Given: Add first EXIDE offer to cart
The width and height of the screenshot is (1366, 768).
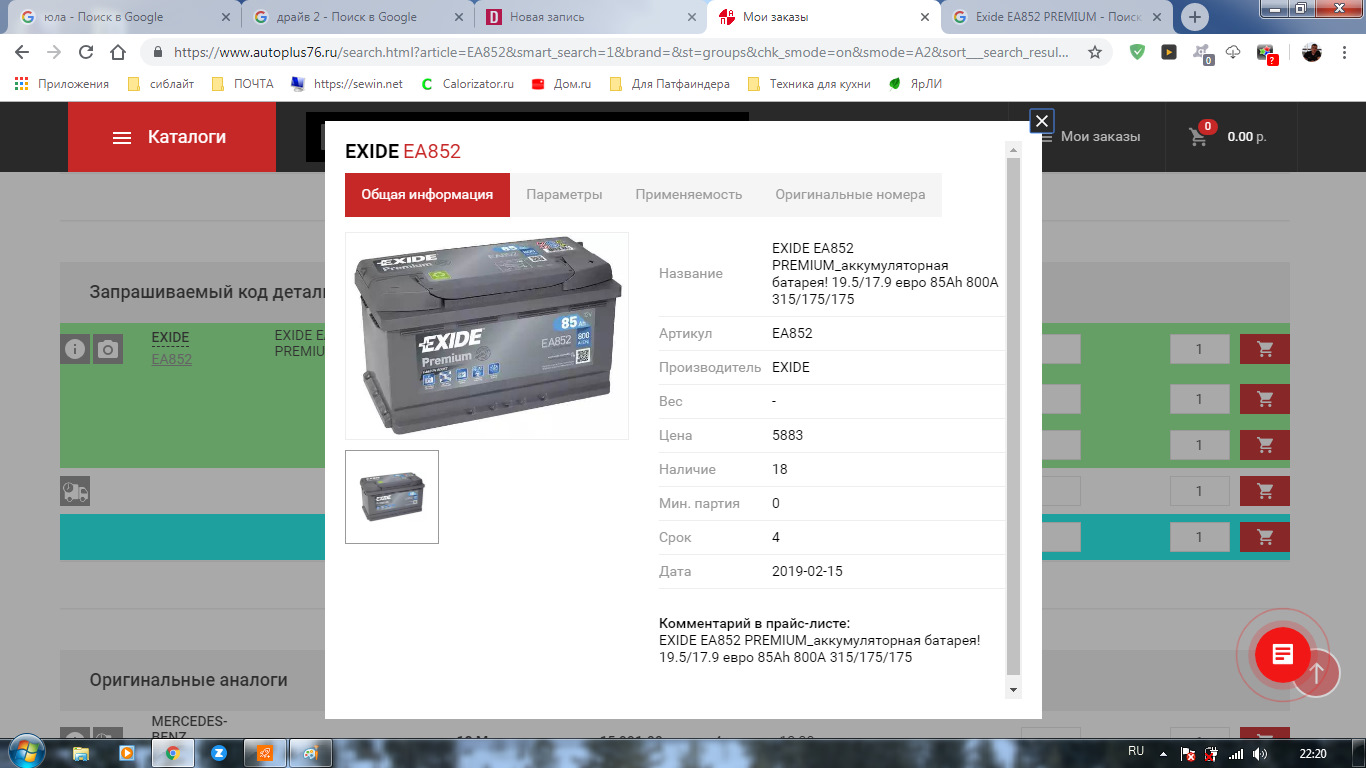Looking at the screenshot, I should [x=1265, y=349].
